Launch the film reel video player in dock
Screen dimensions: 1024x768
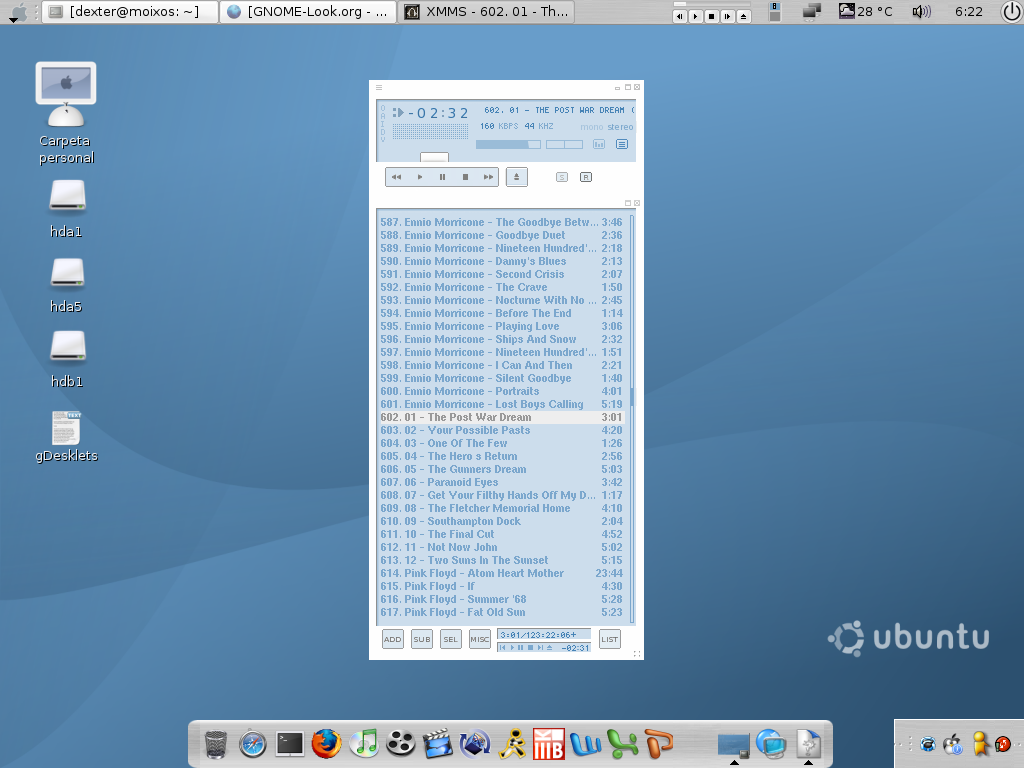click(x=400, y=744)
